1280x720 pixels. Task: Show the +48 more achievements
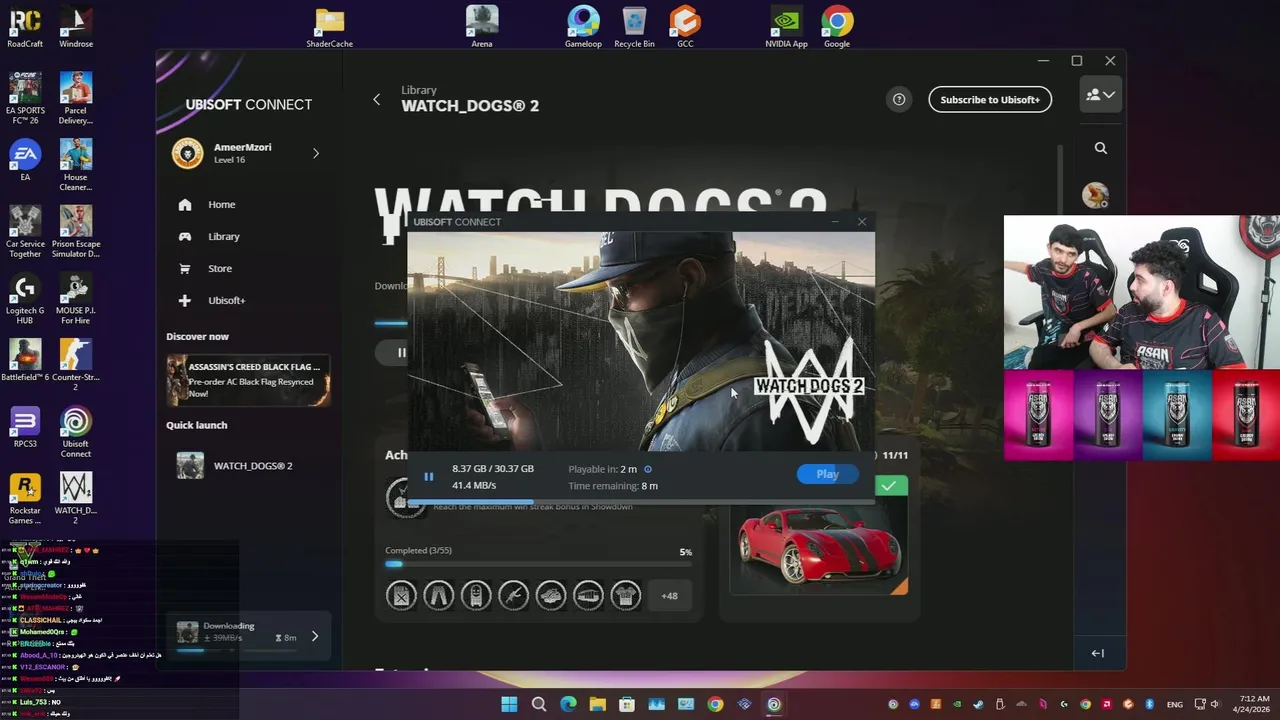[669, 596]
